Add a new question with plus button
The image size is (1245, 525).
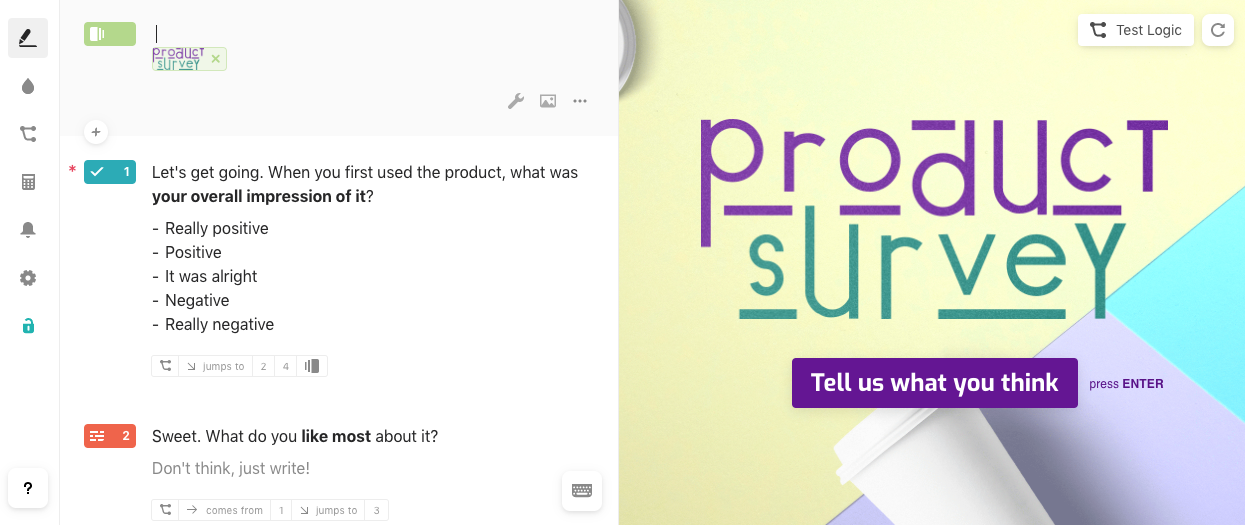[96, 132]
